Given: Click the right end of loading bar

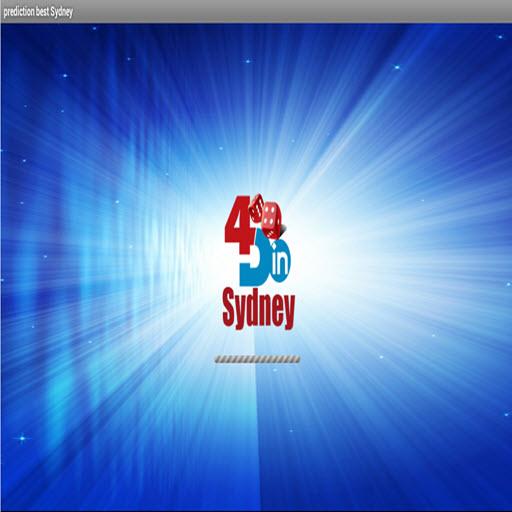Looking at the screenshot, I should coord(297,359).
